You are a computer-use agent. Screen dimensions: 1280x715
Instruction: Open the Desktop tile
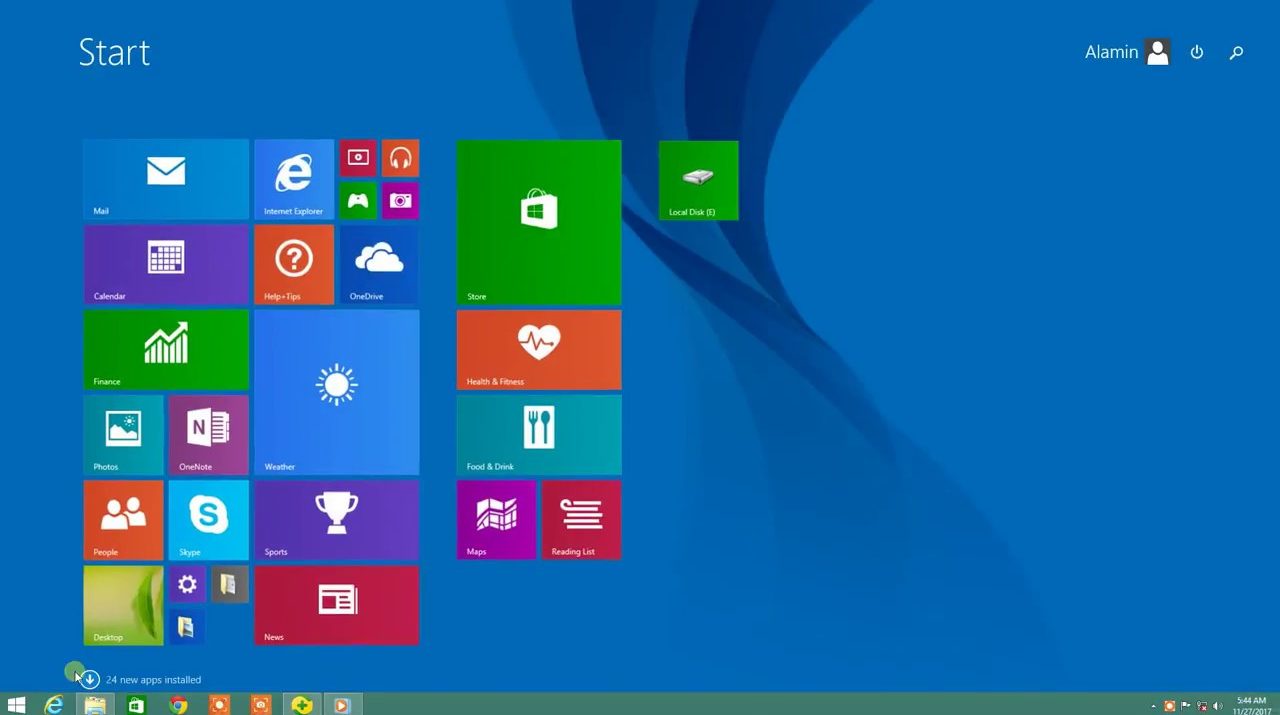(123, 605)
